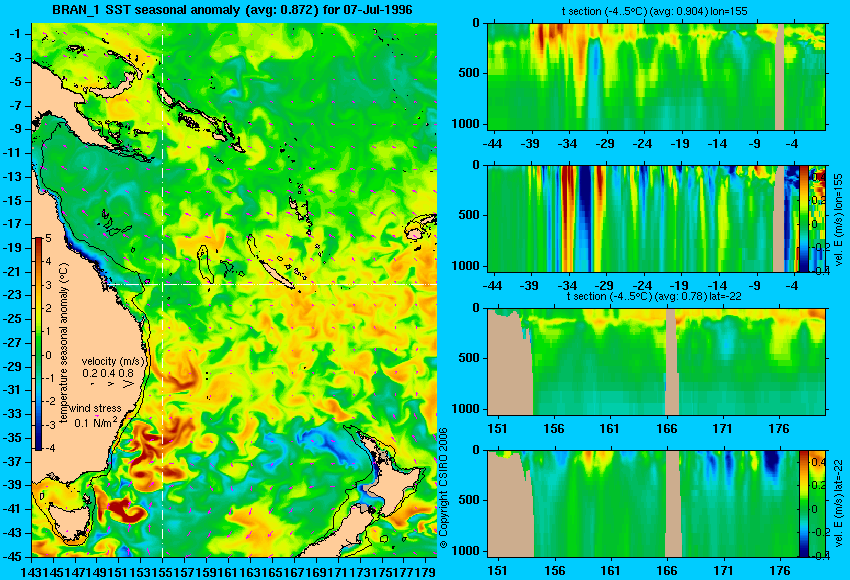The image size is (850, 580).
Task: Click the '-19' tick under lon=155 velocity section
Action: (679, 286)
